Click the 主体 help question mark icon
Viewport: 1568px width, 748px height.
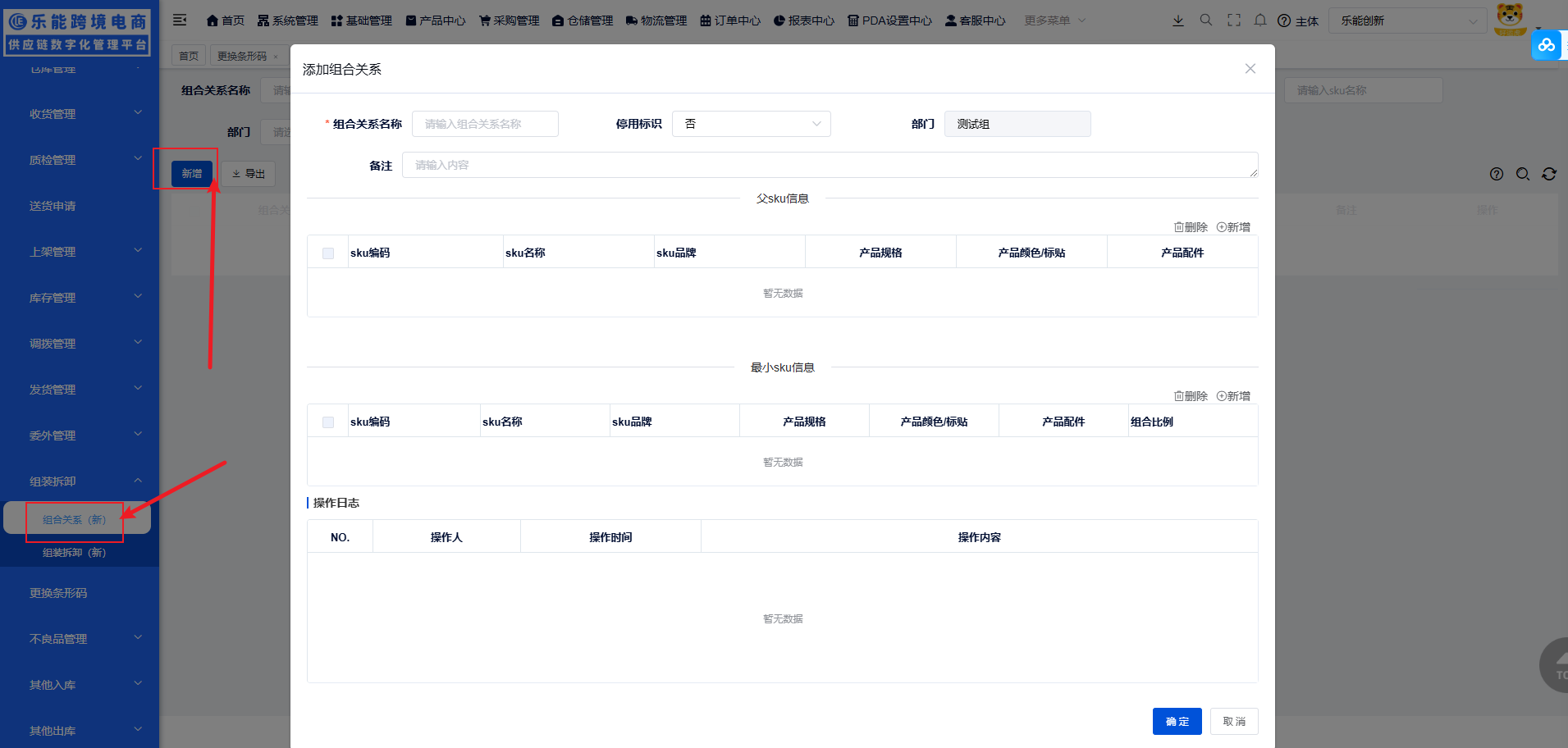[x=1285, y=20]
